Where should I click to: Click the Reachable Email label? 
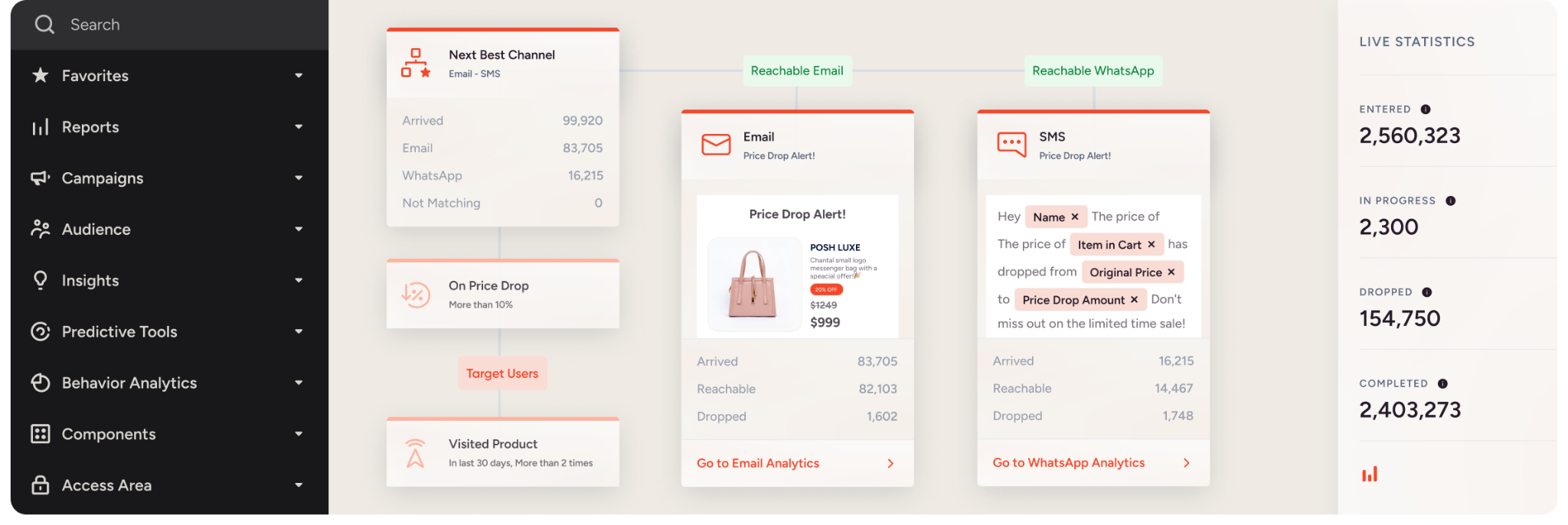(x=797, y=70)
